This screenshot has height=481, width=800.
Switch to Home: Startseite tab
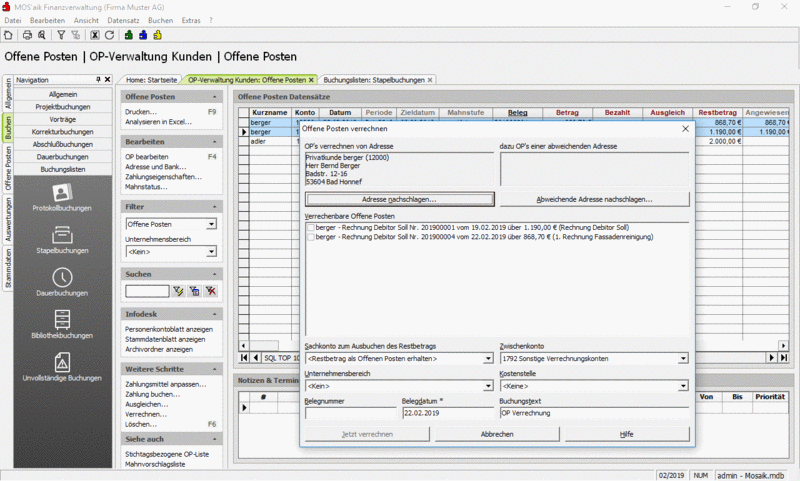coord(151,80)
